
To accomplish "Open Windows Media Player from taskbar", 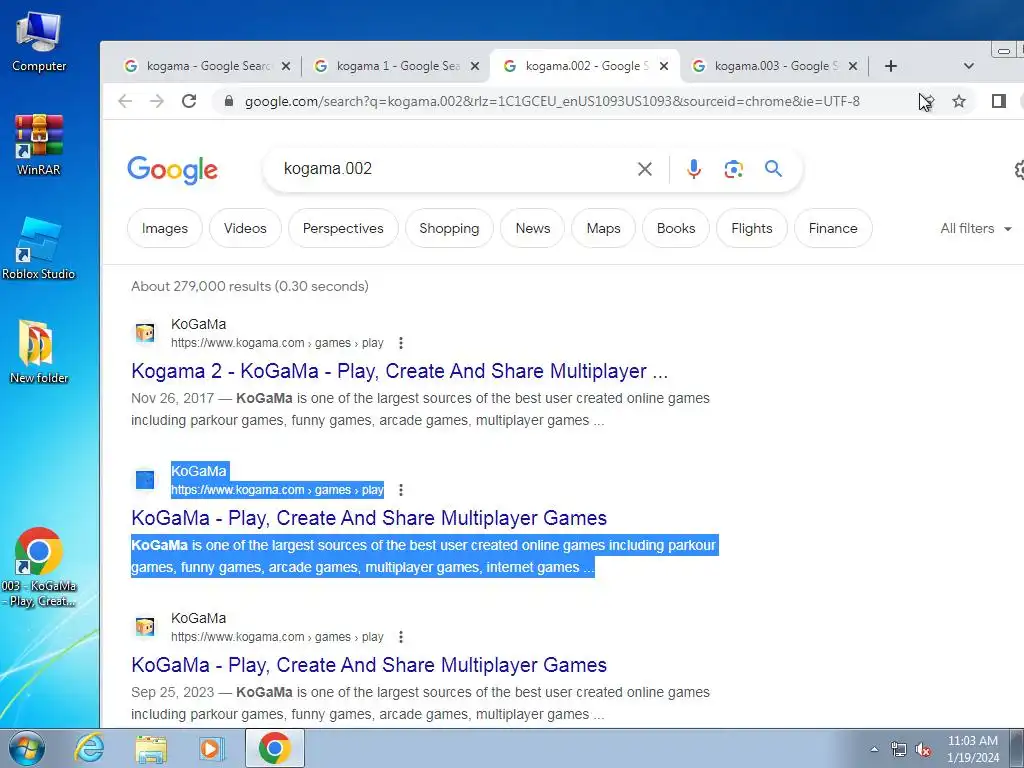I will tap(212, 748).
